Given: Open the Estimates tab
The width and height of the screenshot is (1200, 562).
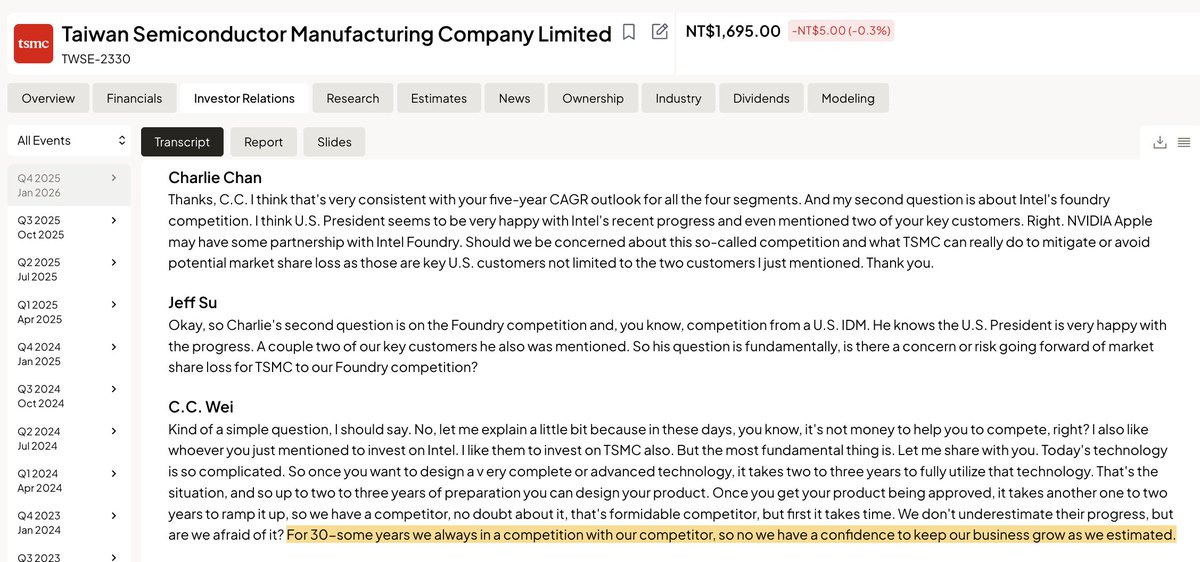Looking at the screenshot, I should 438,98.
